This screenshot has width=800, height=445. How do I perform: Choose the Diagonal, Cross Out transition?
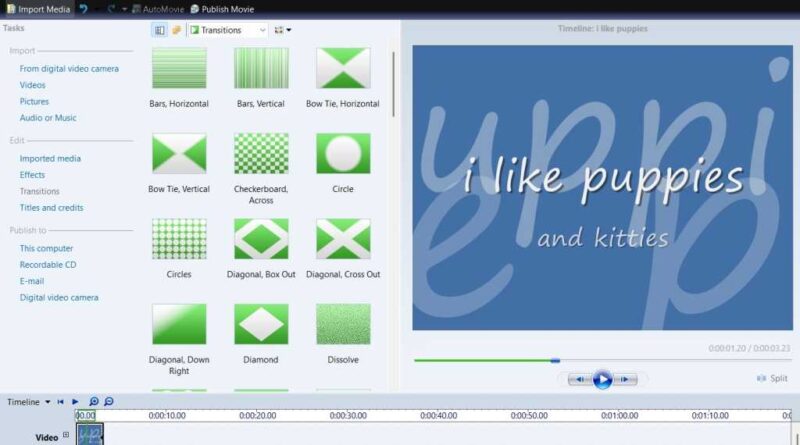click(x=343, y=239)
